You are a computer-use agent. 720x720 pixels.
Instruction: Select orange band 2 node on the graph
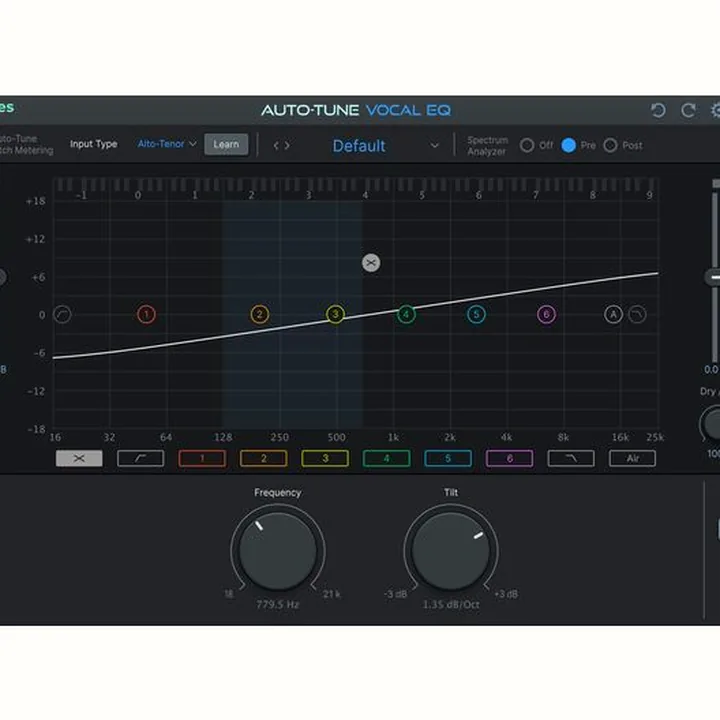[259, 315]
